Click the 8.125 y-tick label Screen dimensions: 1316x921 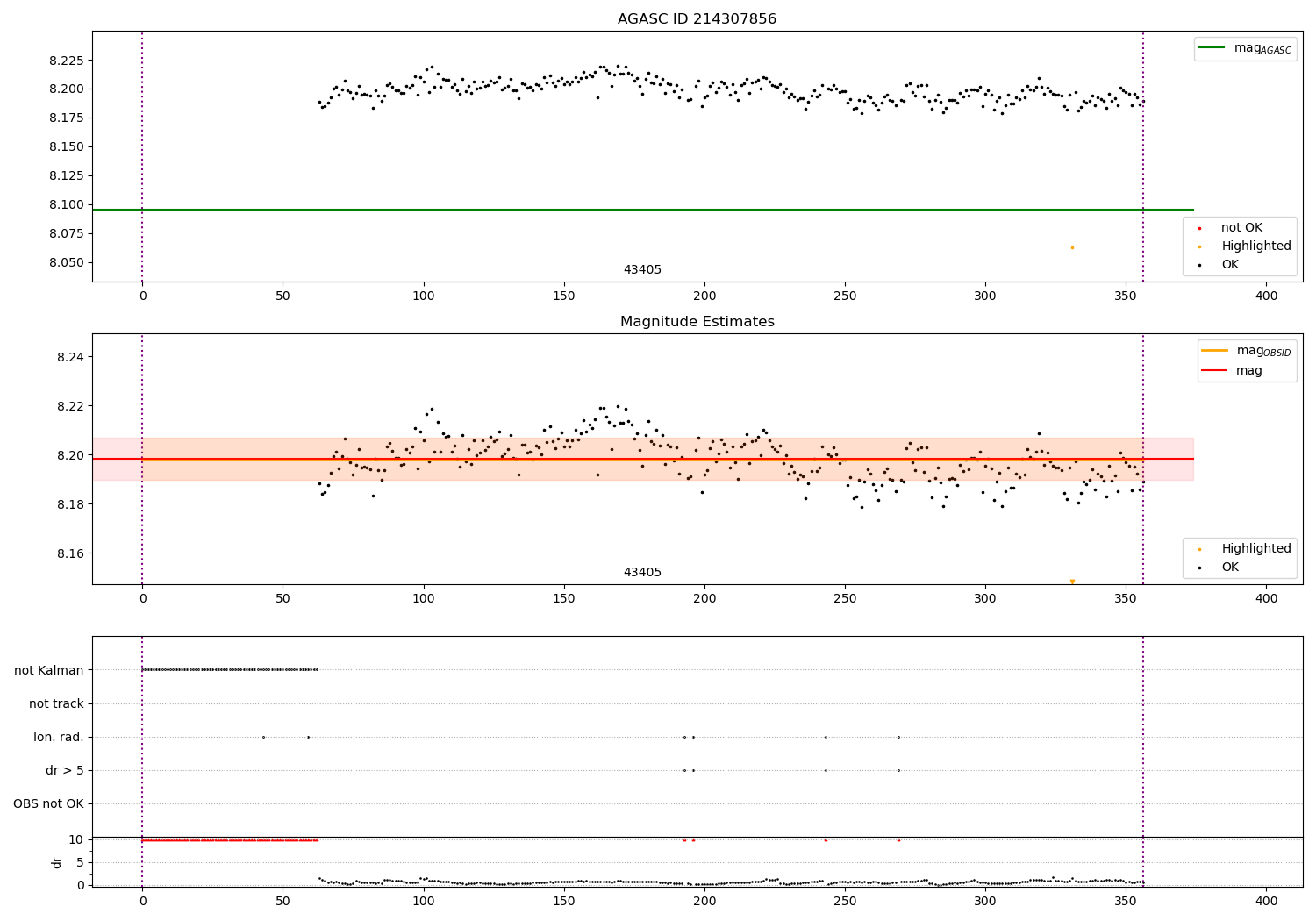[x=67, y=176]
